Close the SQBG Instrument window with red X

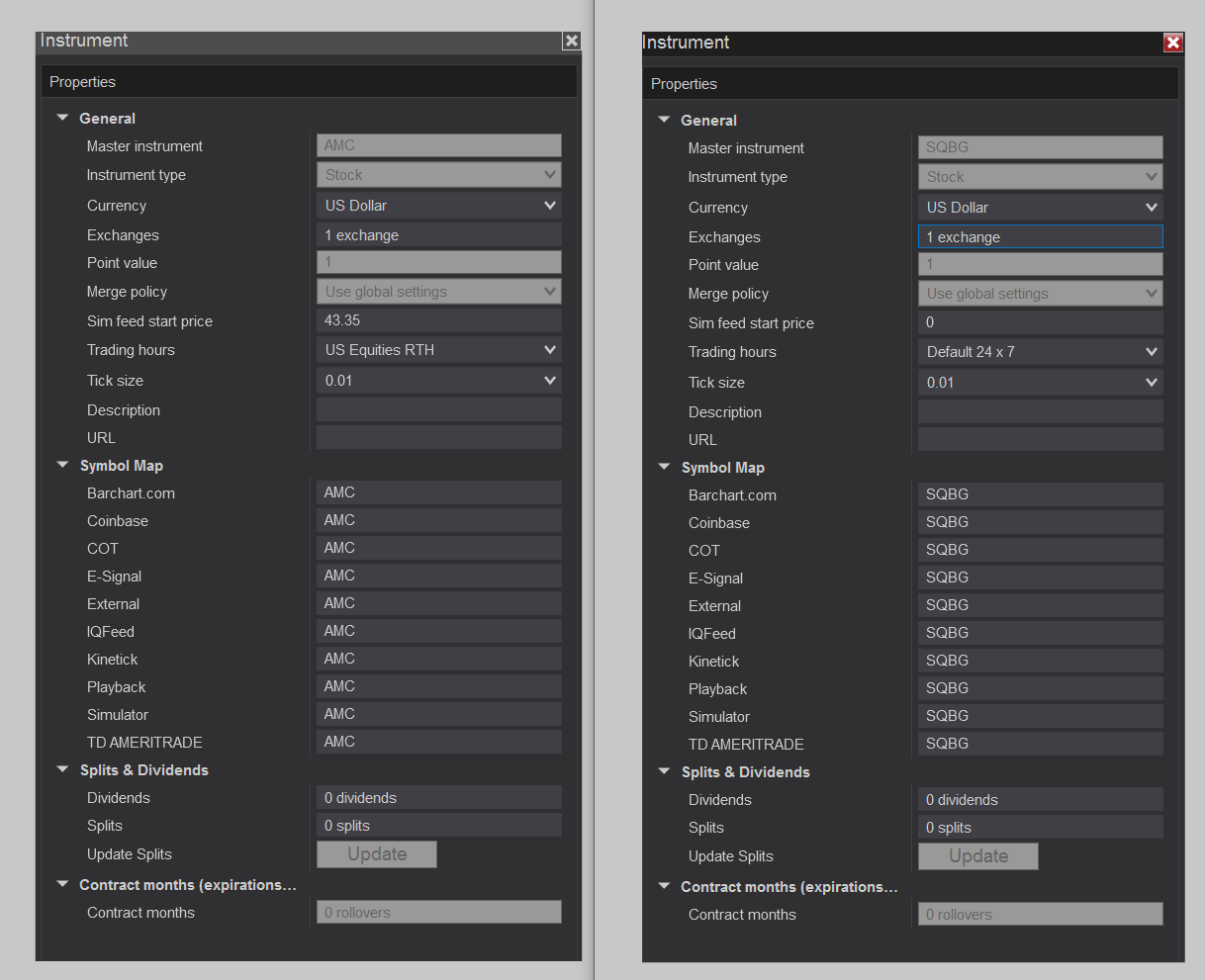click(x=1173, y=43)
